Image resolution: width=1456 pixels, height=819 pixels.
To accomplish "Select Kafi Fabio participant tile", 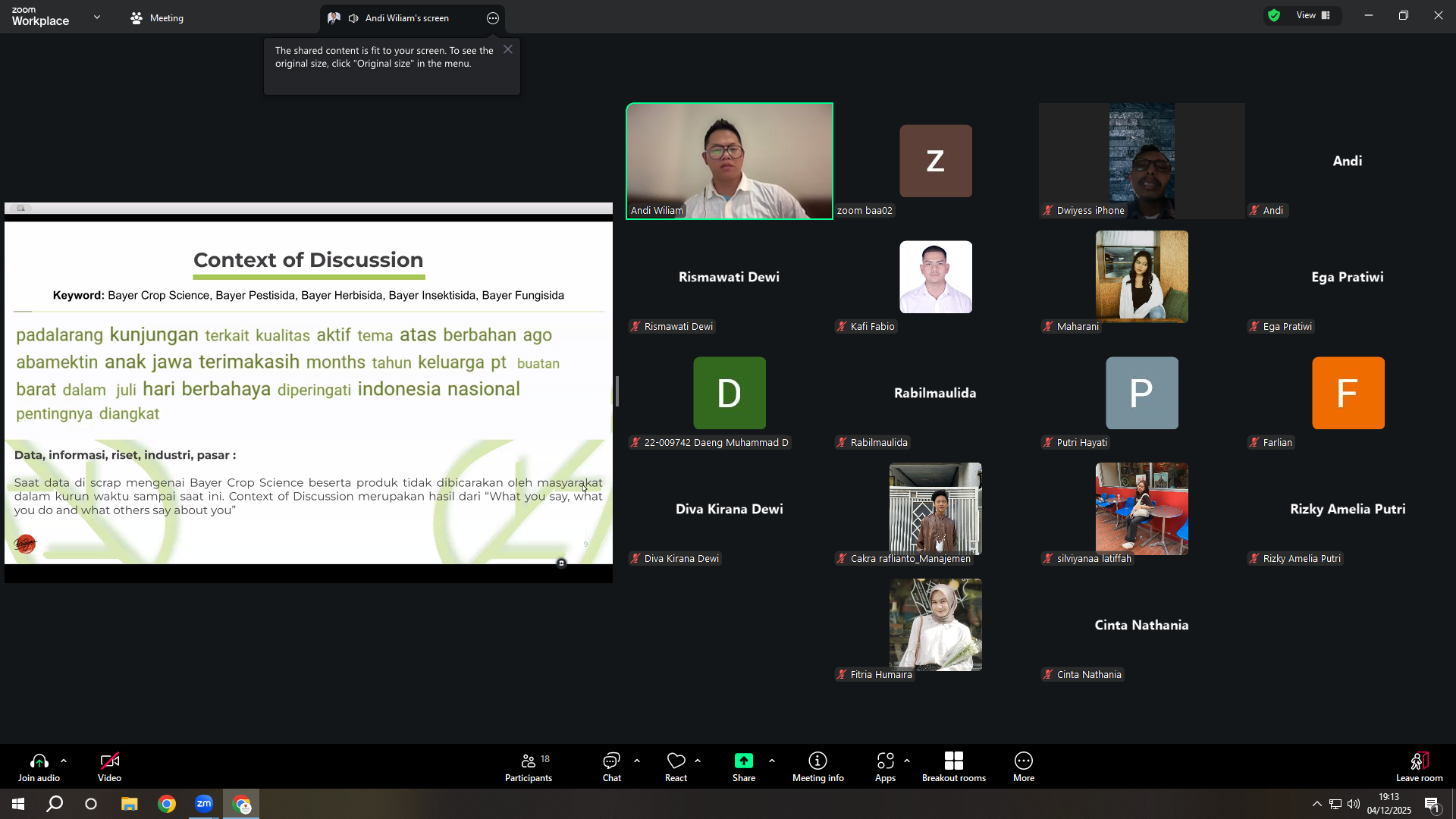I will pyautogui.click(x=936, y=277).
